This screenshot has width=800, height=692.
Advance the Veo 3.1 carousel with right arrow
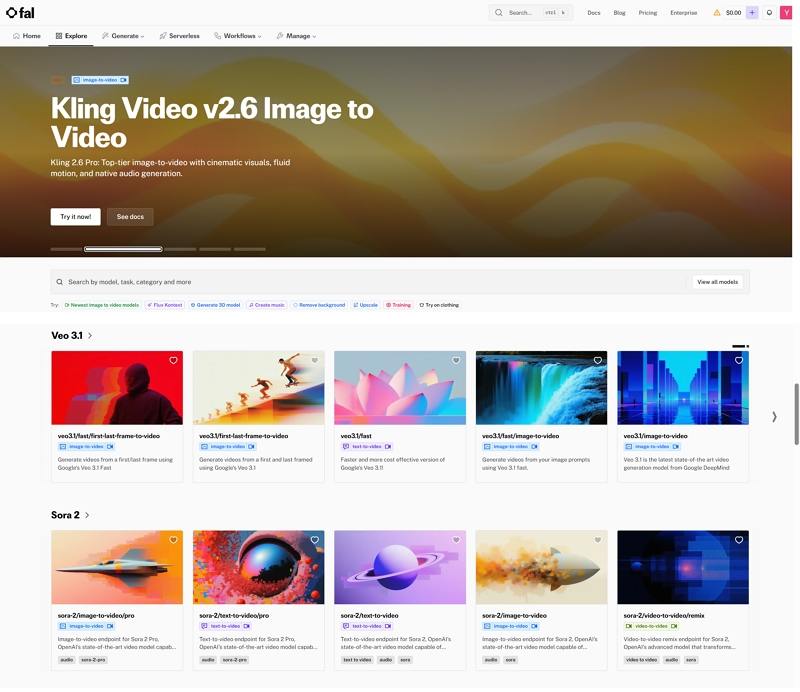coord(774,417)
